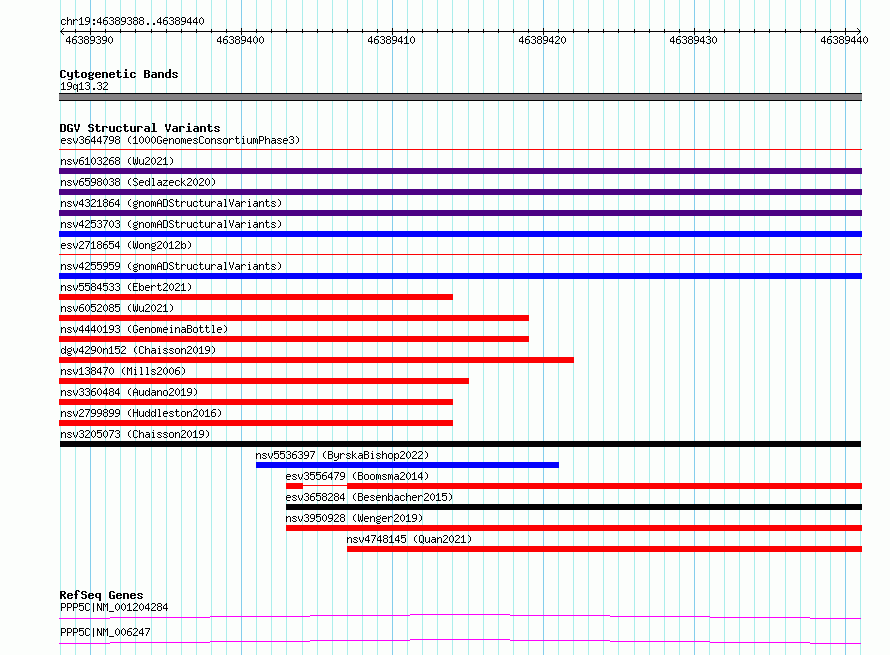The image size is (890, 655).
Task: Open variant dgv4290n152 (Chaisson2019)
Action: tap(138, 350)
